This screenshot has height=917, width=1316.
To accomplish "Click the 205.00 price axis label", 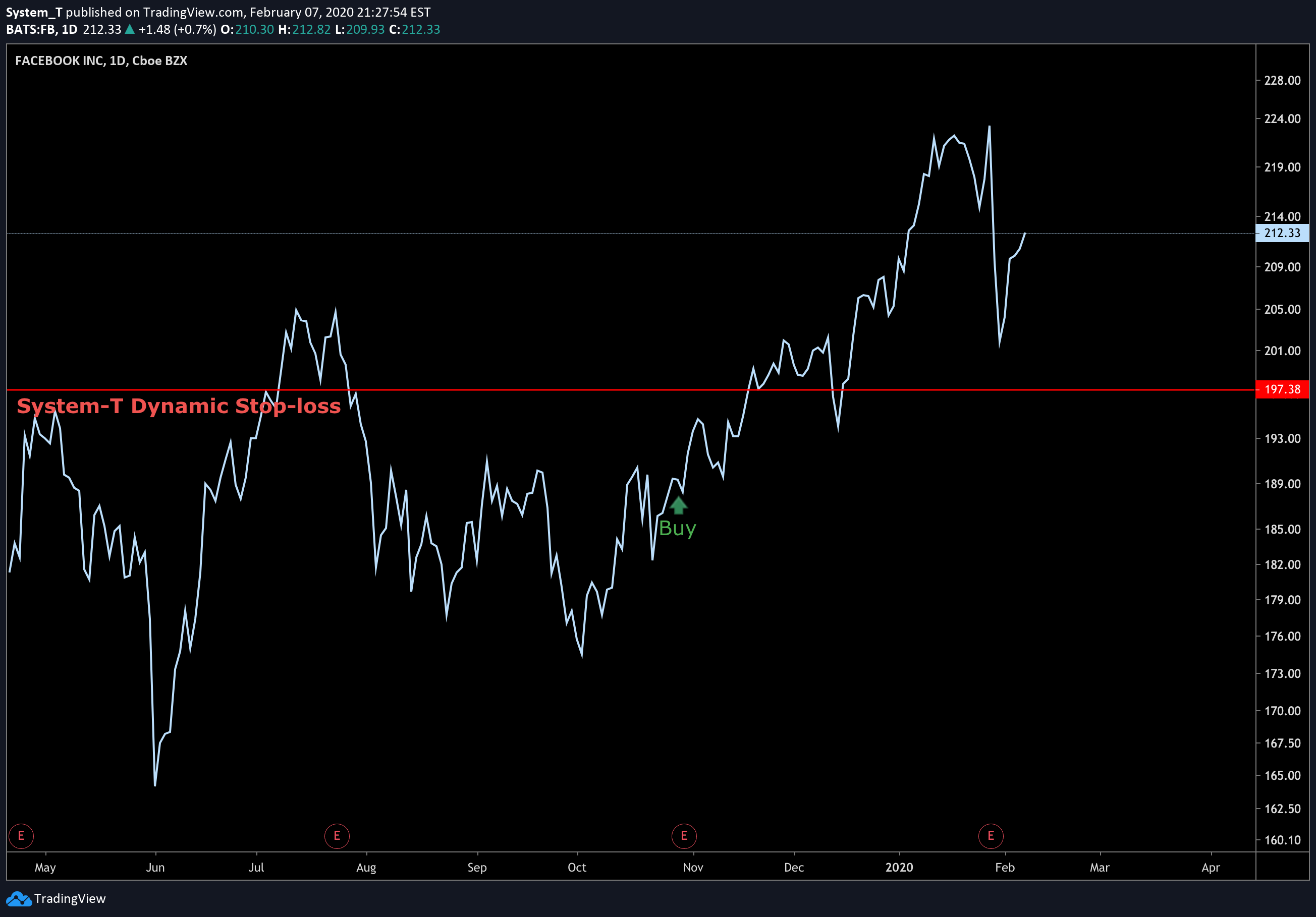I will tap(1283, 309).
